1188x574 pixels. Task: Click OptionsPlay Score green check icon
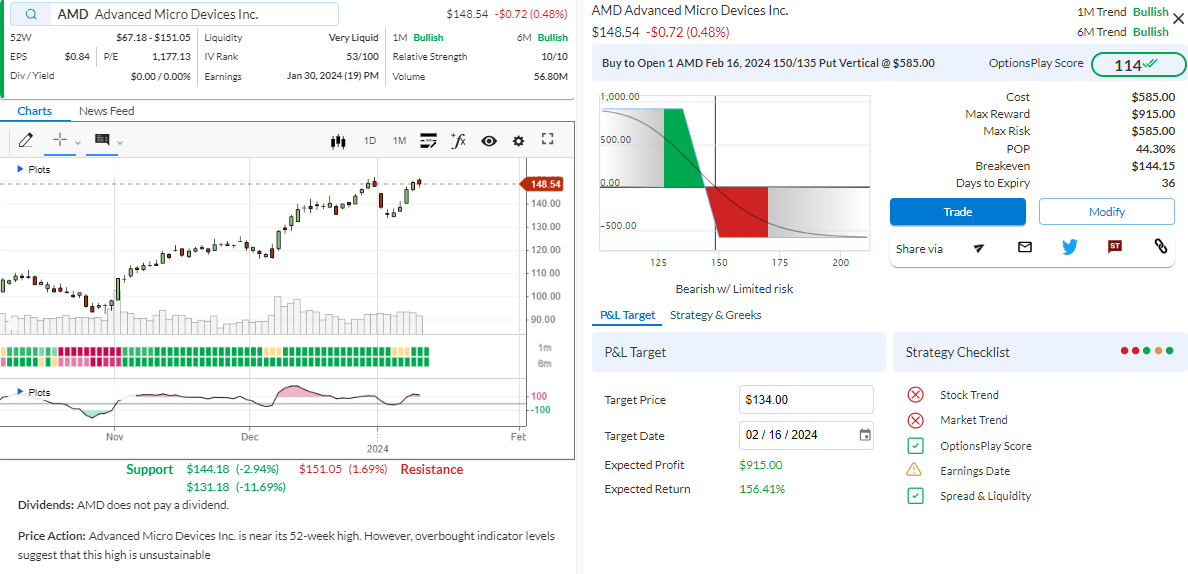[915, 446]
